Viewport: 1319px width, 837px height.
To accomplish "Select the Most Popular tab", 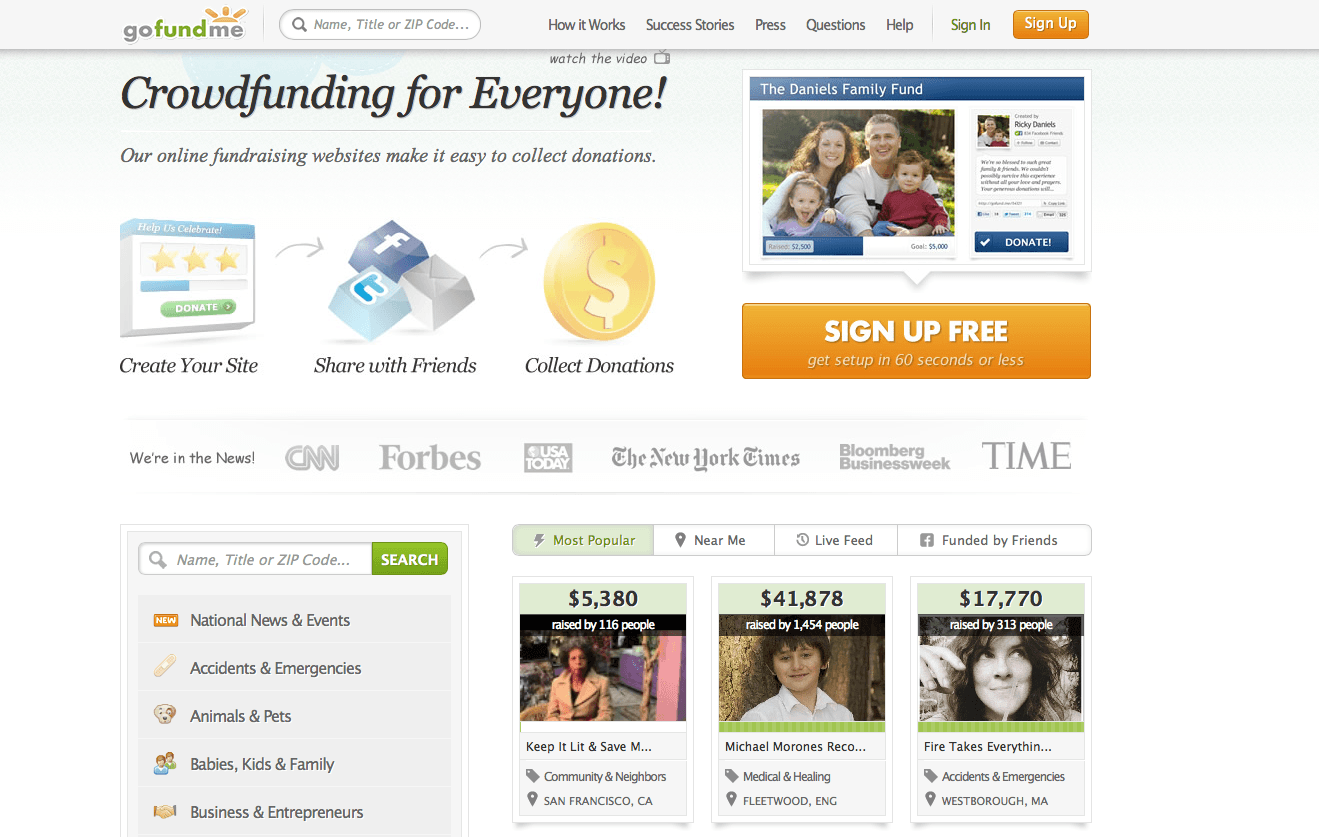I will [583, 540].
